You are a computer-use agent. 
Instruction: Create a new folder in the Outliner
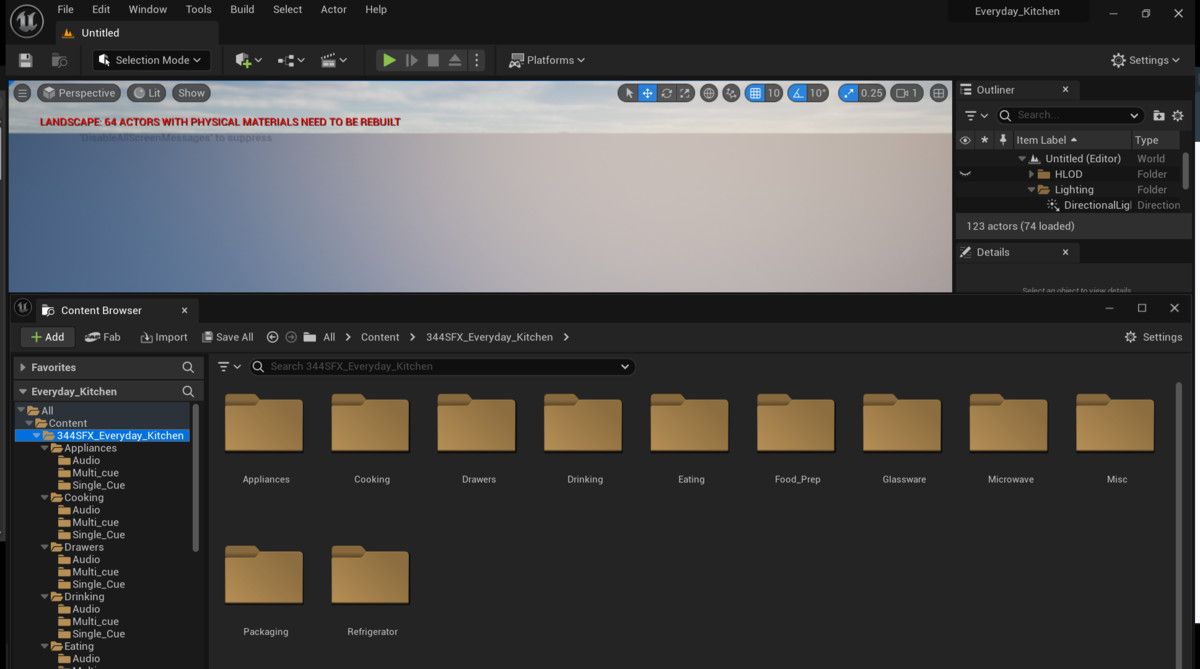click(1159, 115)
